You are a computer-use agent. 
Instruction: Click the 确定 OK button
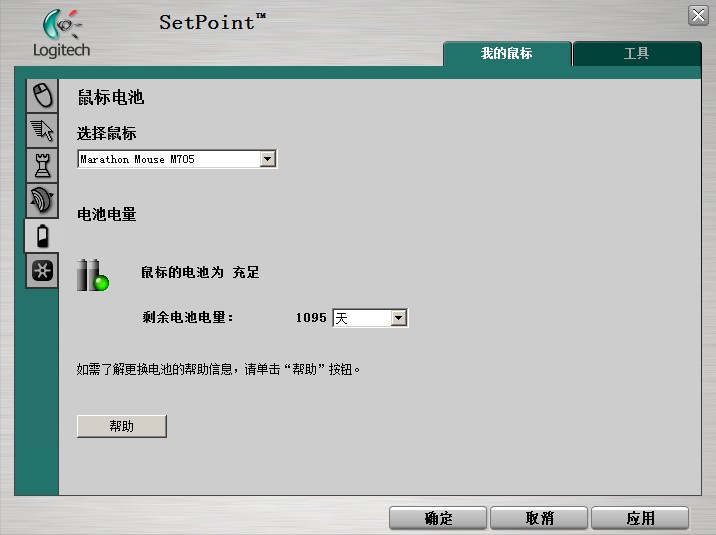438,518
